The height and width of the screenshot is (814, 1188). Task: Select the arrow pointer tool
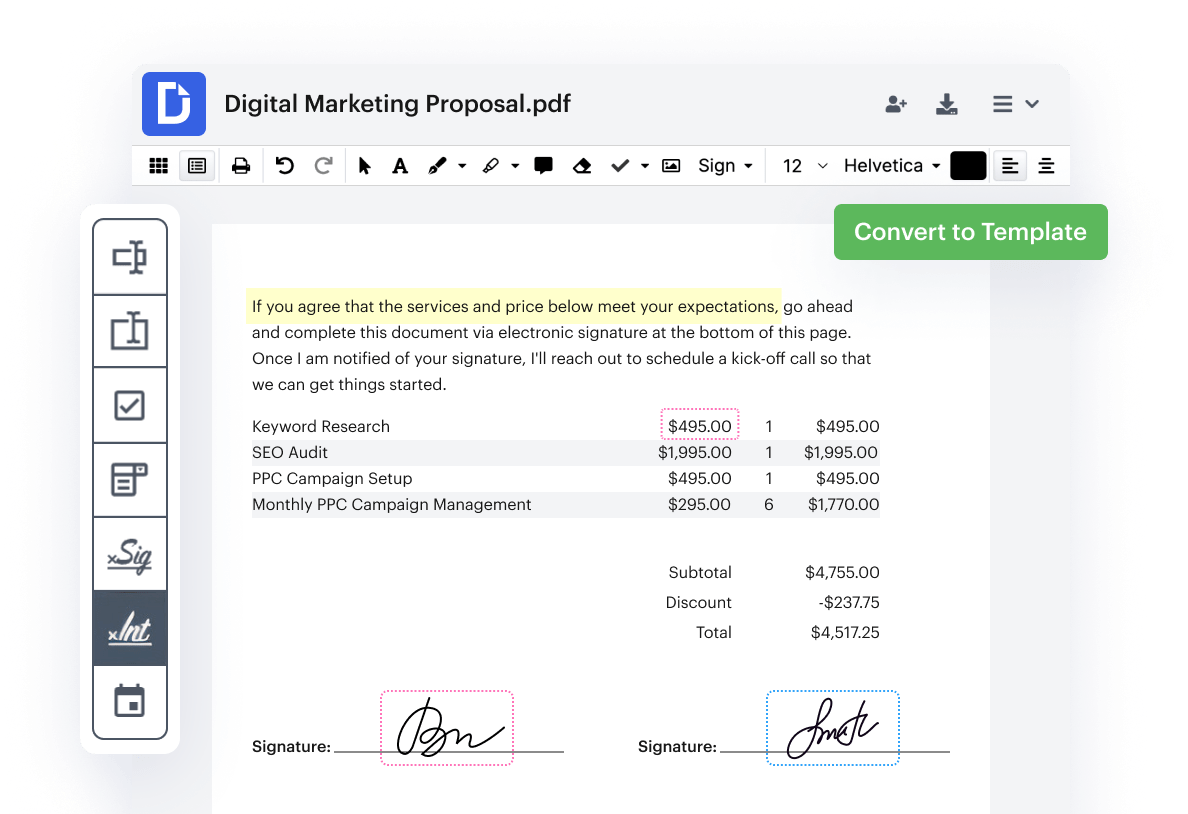pyautogui.click(x=364, y=166)
